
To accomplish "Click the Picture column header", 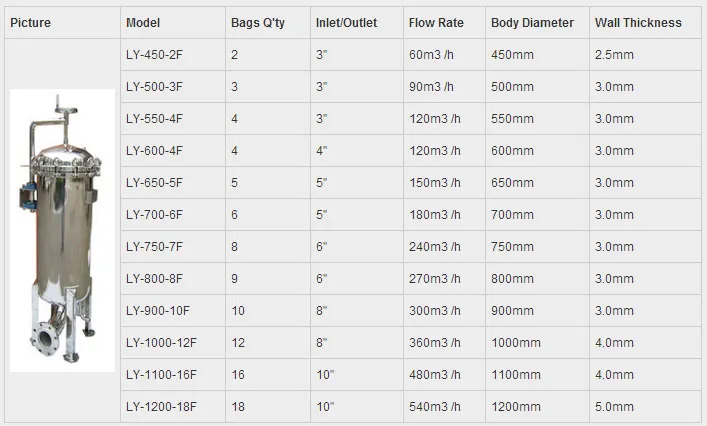I will coord(31,22).
